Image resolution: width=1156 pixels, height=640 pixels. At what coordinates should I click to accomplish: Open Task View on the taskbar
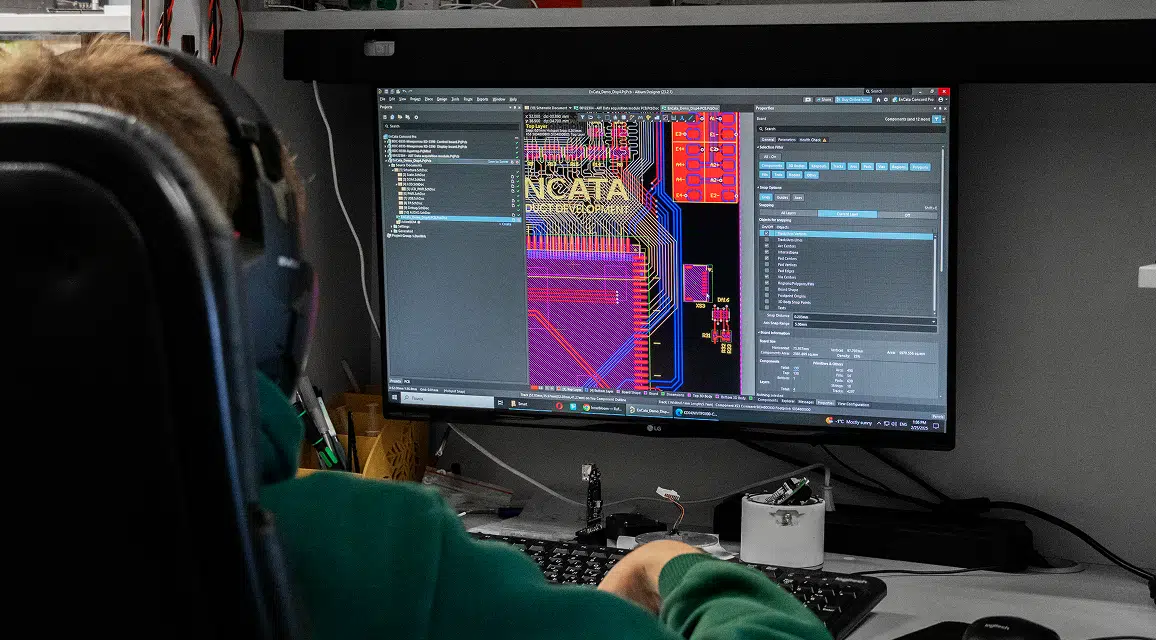(500, 403)
